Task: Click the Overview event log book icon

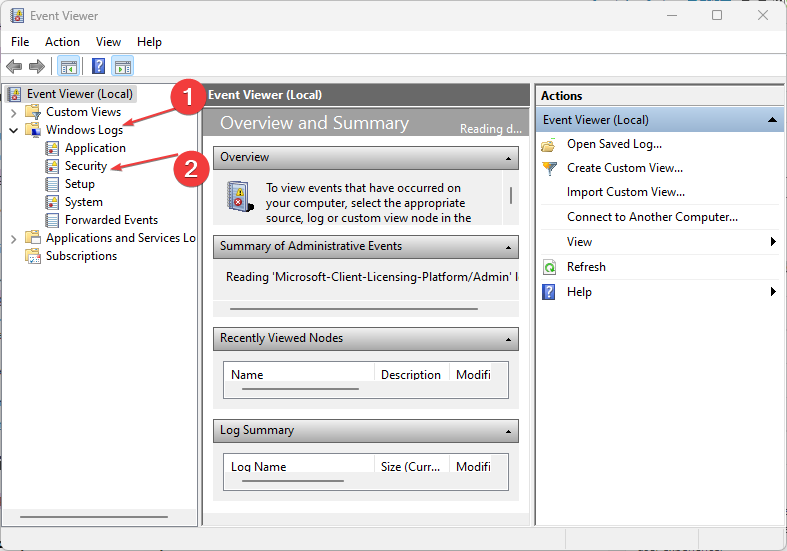Action: [239, 197]
